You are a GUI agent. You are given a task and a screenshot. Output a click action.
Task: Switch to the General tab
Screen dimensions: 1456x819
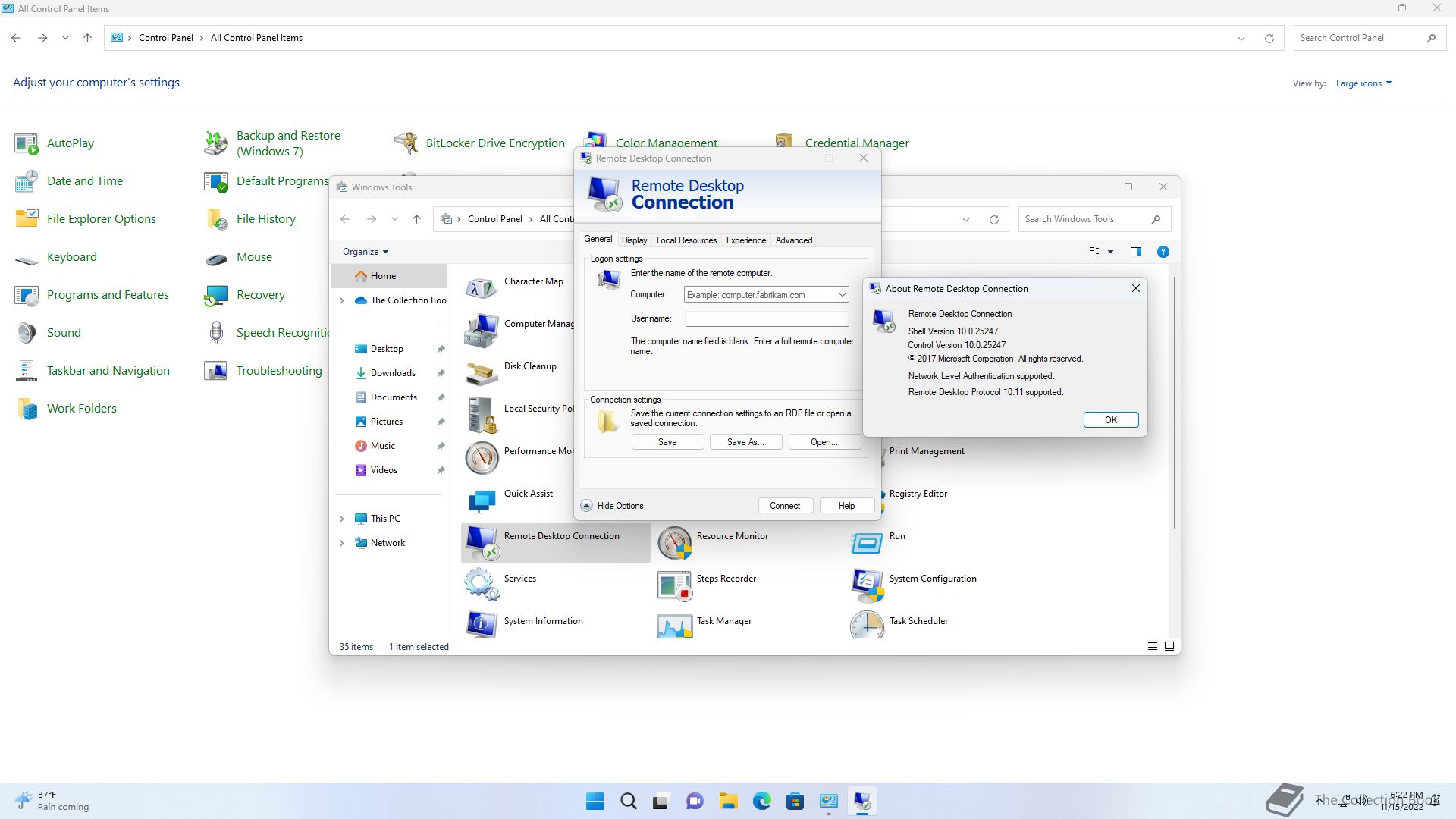click(598, 240)
